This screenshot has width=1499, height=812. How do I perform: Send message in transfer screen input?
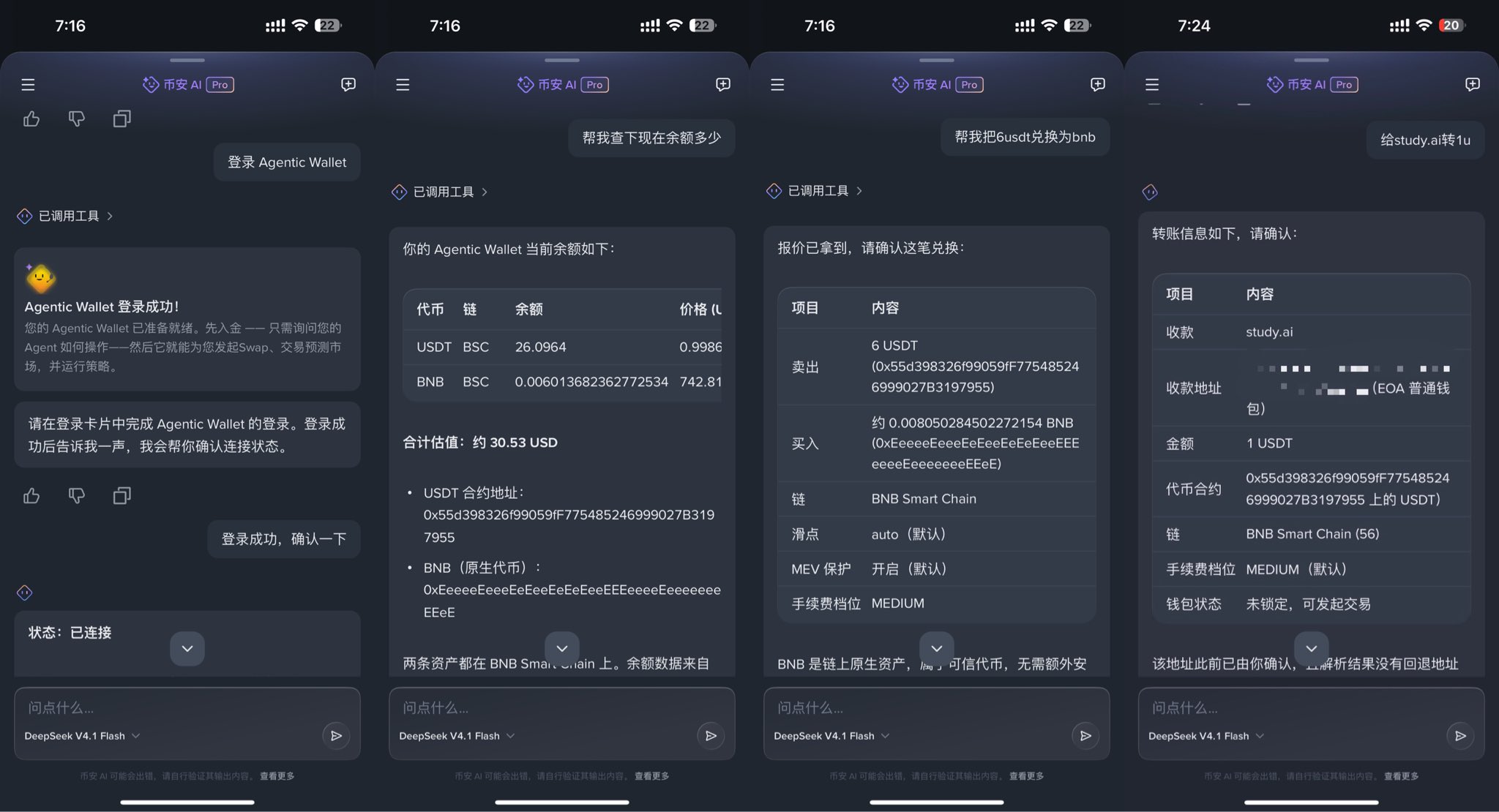click(x=1460, y=736)
